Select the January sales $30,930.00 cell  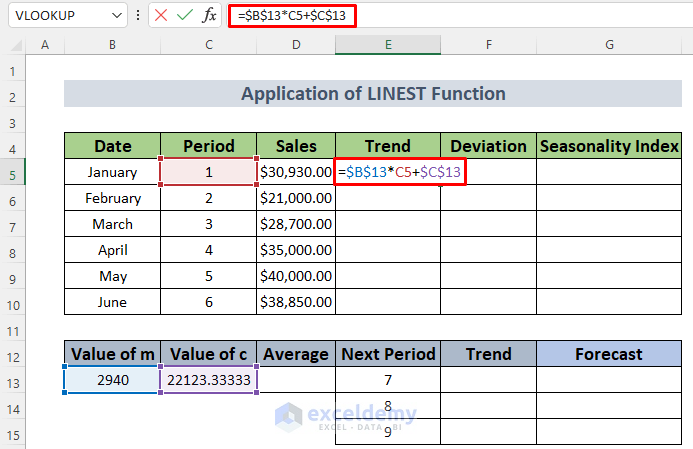point(296,172)
